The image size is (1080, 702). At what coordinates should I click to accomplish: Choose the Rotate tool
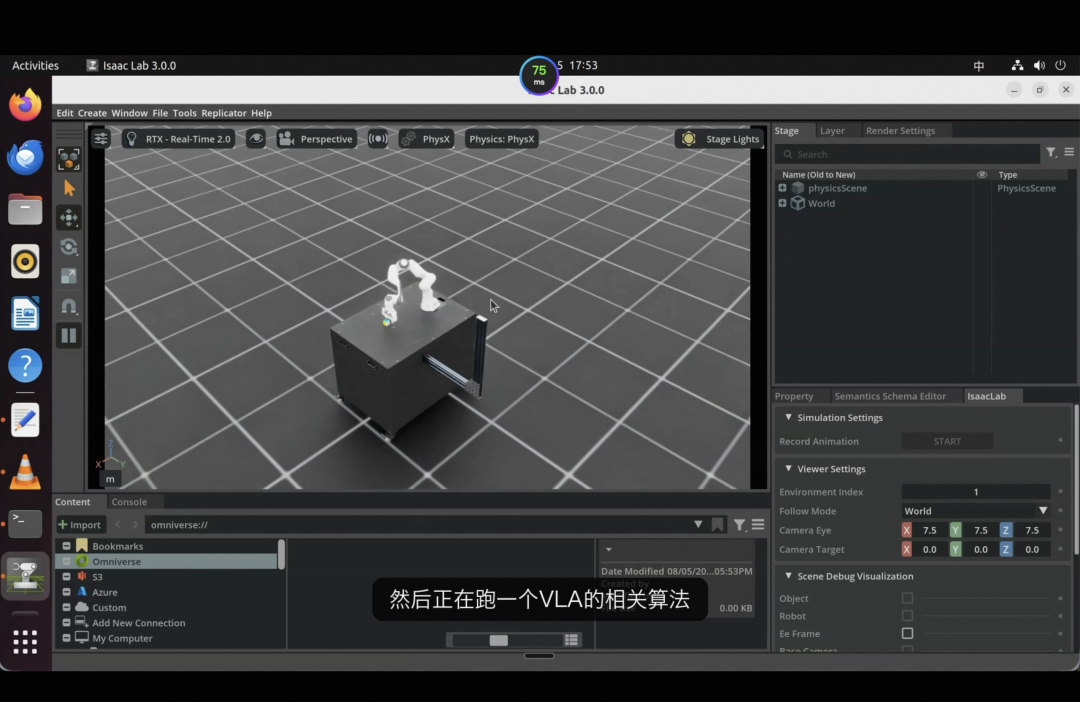point(69,247)
